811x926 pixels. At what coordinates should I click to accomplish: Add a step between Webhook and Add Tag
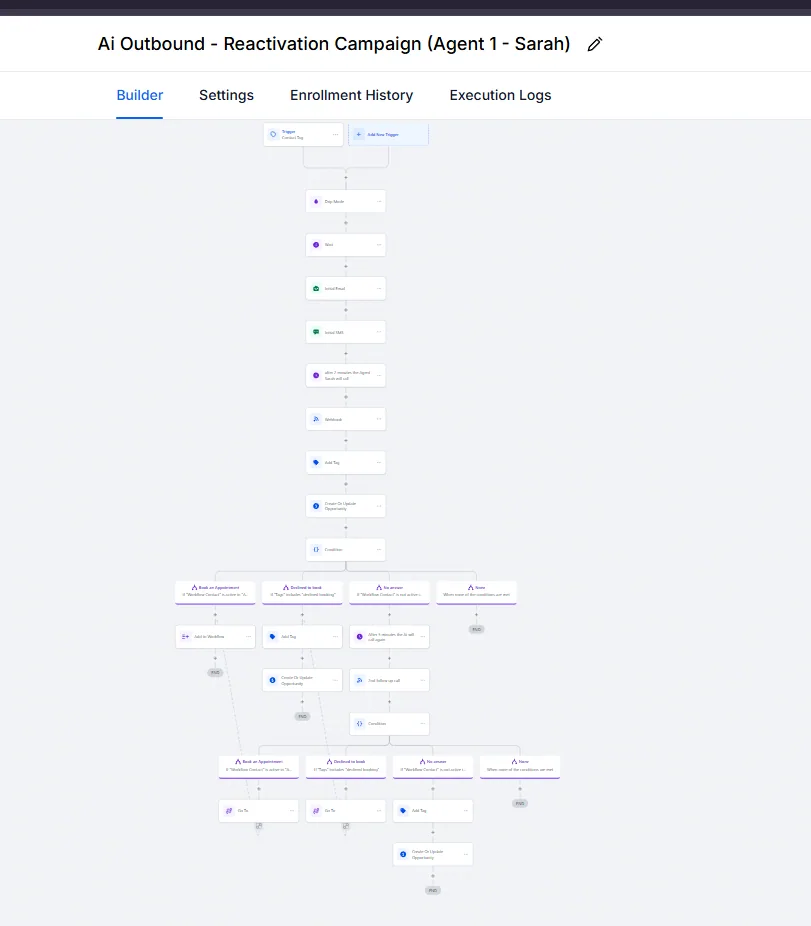point(346,441)
